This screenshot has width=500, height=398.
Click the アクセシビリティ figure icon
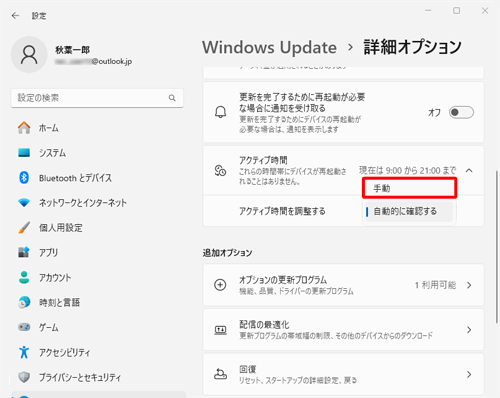24,352
